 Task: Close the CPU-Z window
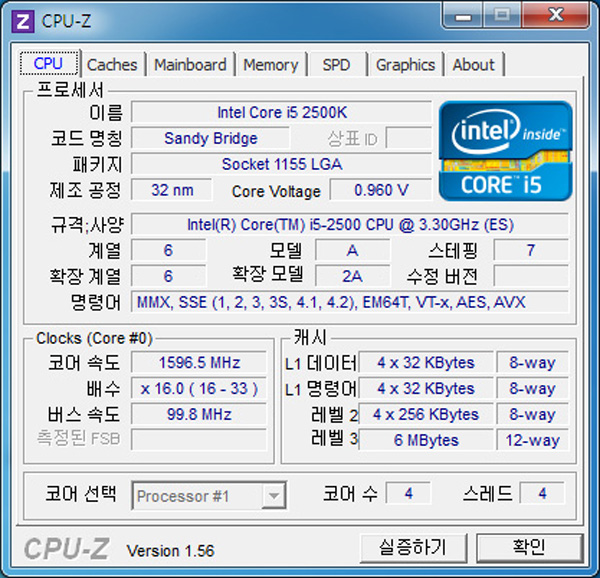(x=555, y=16)
